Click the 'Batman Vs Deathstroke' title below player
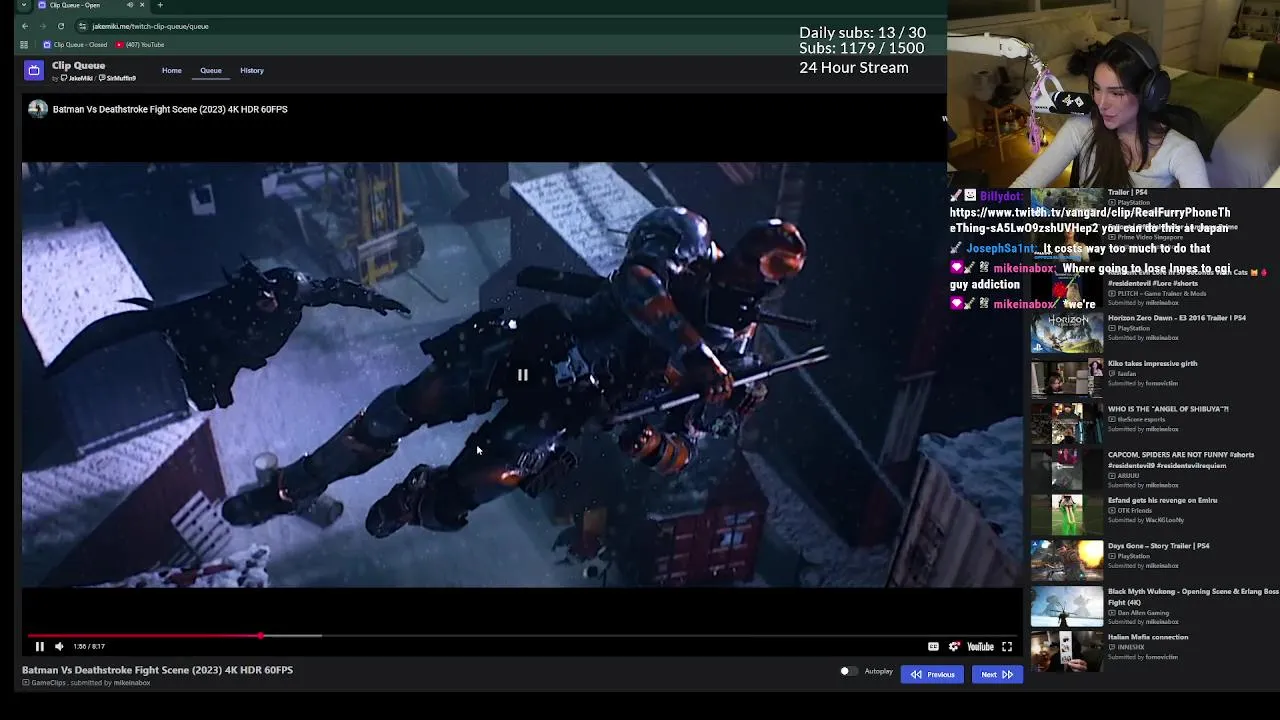The image size is (1280, 720). click(158, 670)
